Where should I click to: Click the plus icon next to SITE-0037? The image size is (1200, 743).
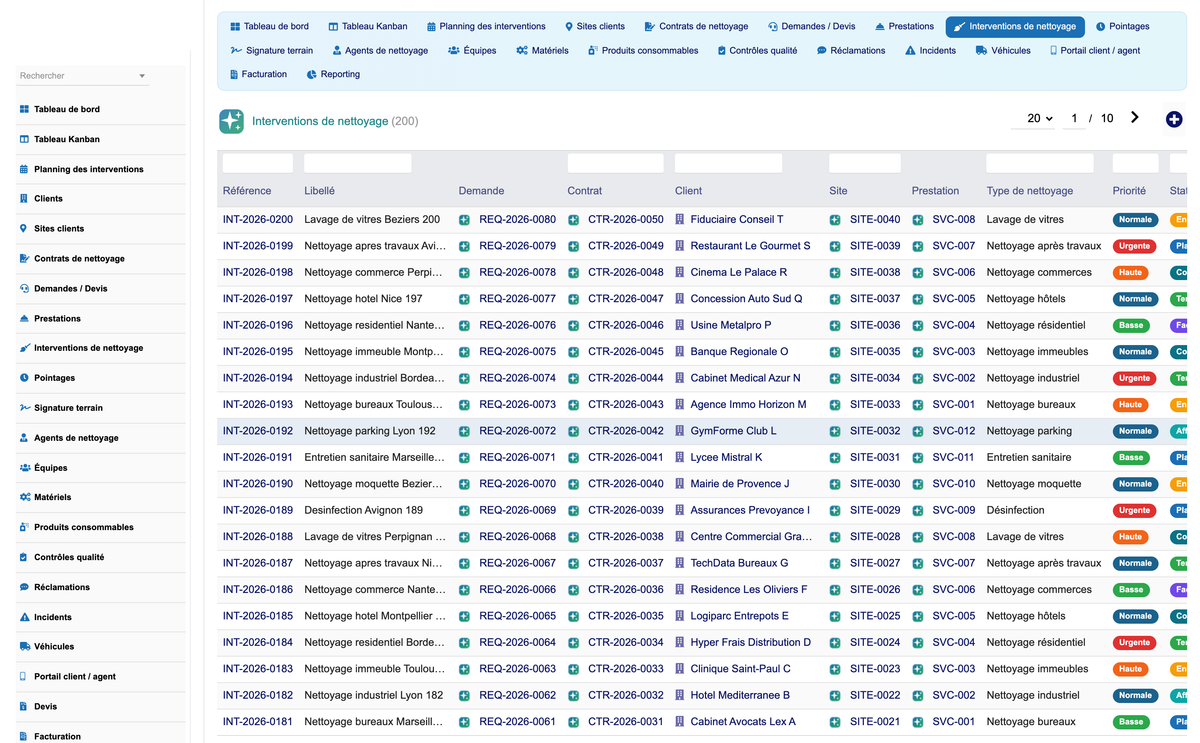(x=835, y=299)
